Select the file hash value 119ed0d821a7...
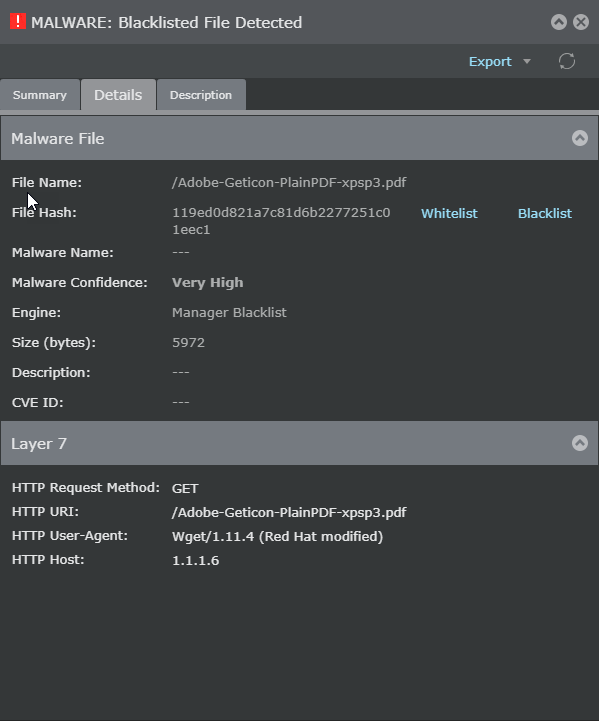The image size is (599, 721). (281, 221)
